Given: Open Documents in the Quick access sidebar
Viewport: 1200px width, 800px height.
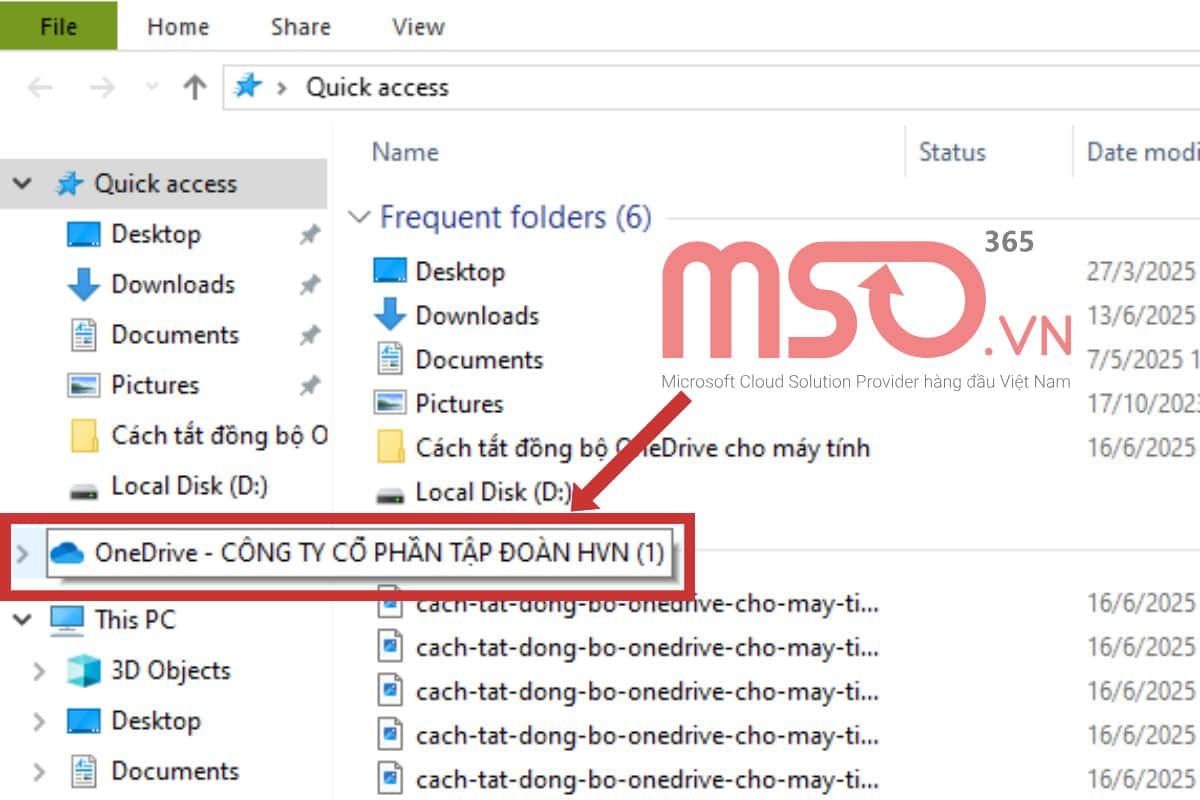Looking at the screenshot, I should pyautogui.click(x=175, y=334).
